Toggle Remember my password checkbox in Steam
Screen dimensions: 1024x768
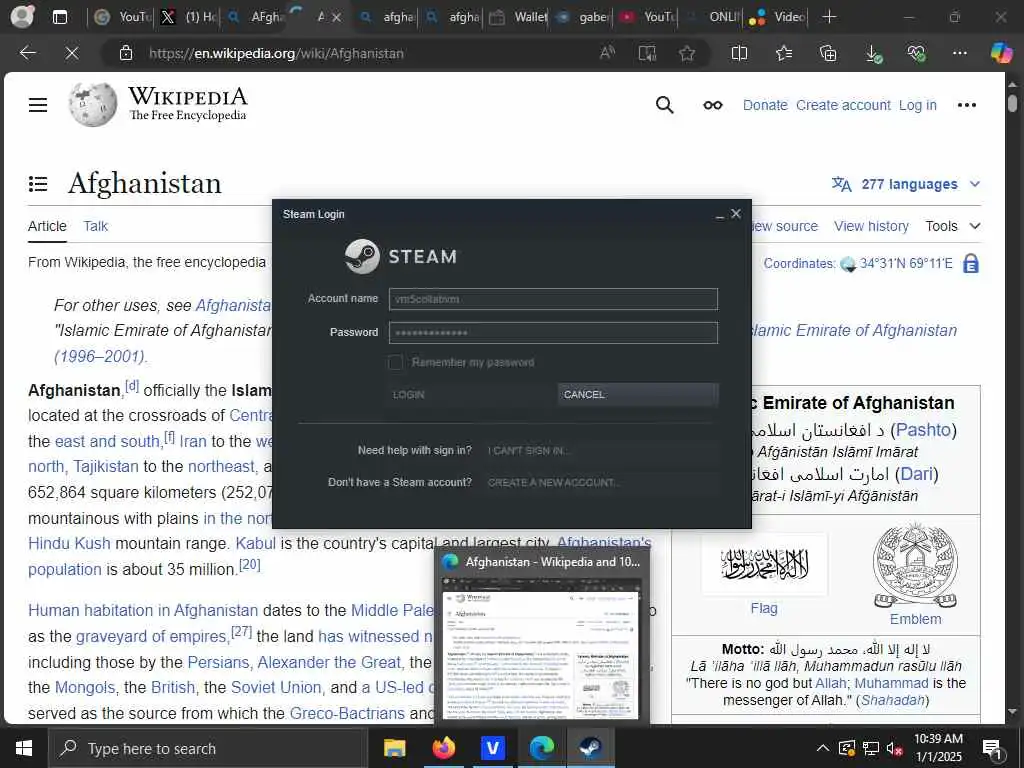[395, 362]
